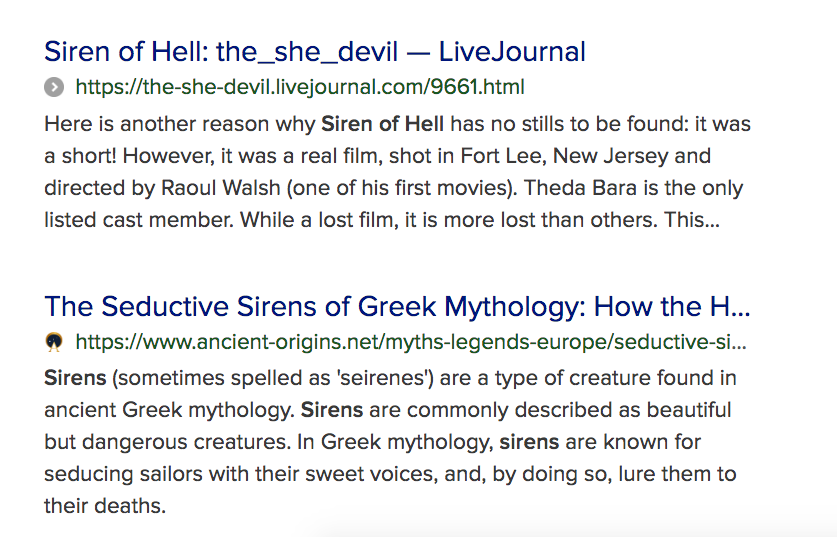
Task: Click bold 'Sirens' before 'are commonly described'
Action: (x=332, y=410)
